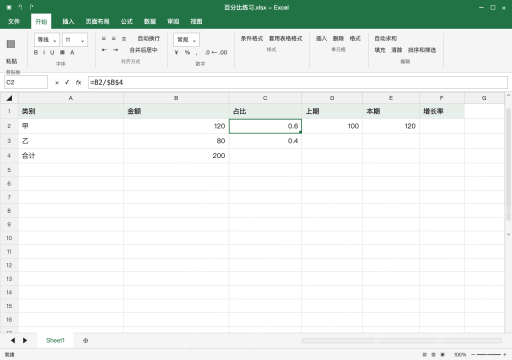Screen dimensions: 512x360
Task: Select cell D2 containing 100
Action: tap(332, 126)
